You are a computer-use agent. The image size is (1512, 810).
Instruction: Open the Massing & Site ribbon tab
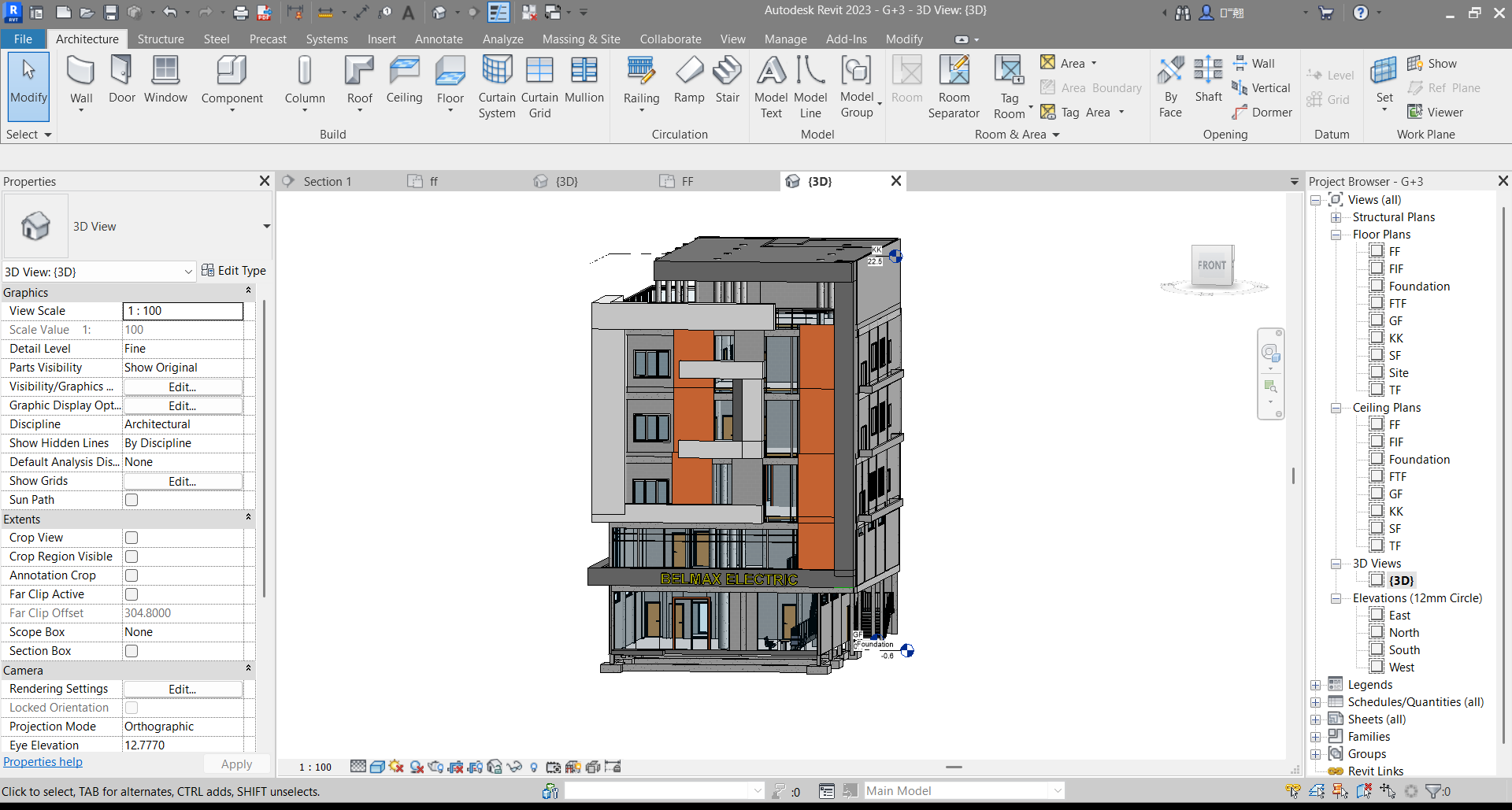581,39
